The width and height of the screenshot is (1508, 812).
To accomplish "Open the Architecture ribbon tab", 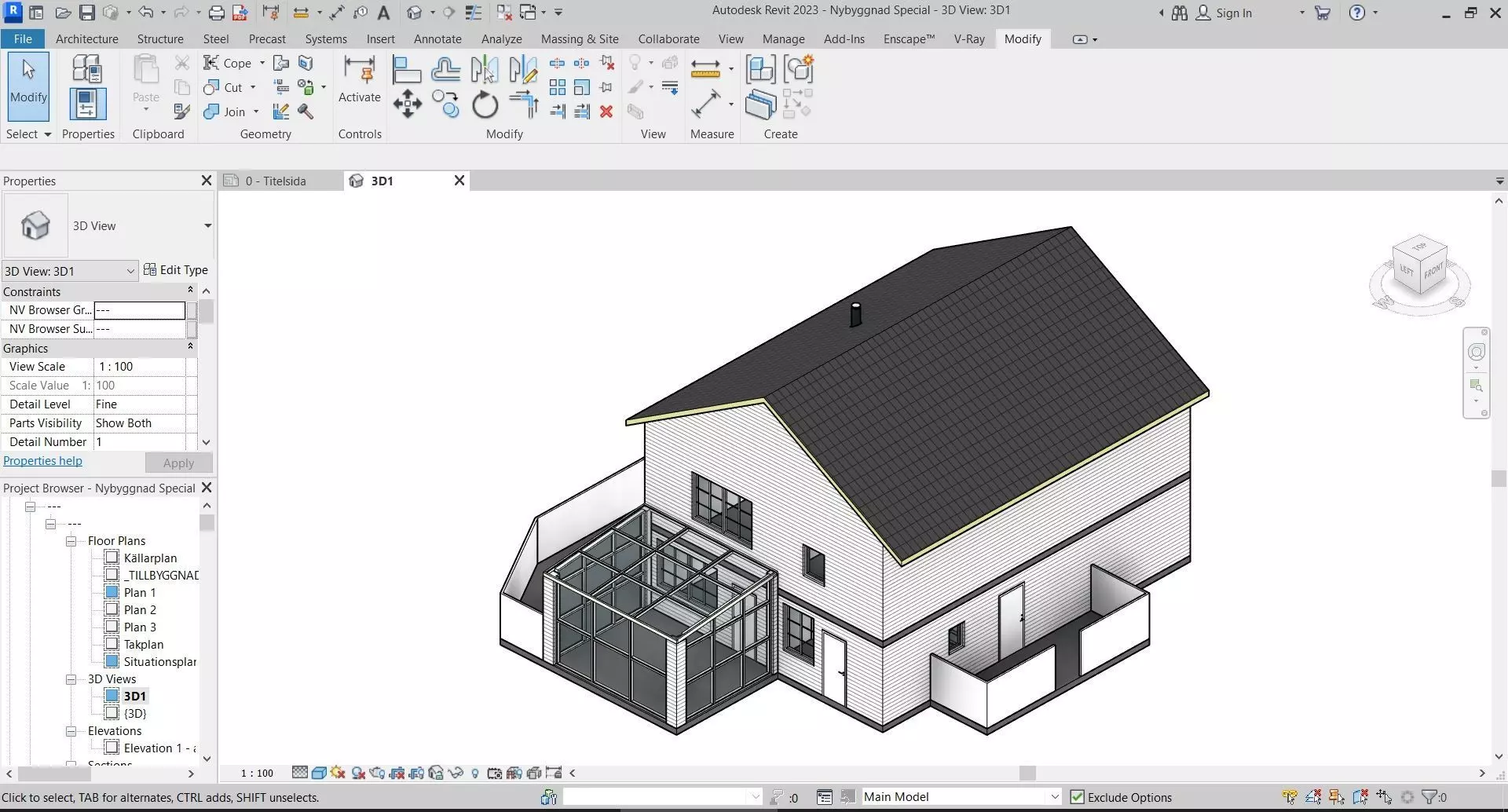I will click(87, 39).
